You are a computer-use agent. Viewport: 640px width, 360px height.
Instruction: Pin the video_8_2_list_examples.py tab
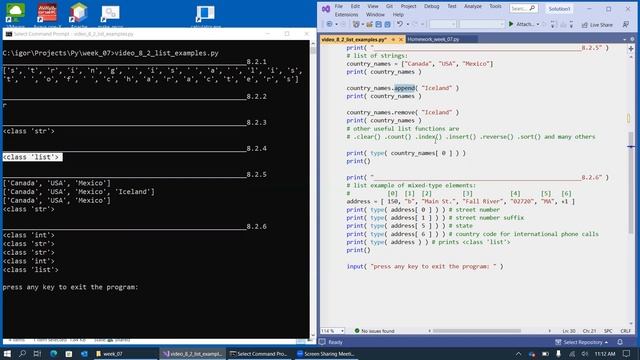393,39
